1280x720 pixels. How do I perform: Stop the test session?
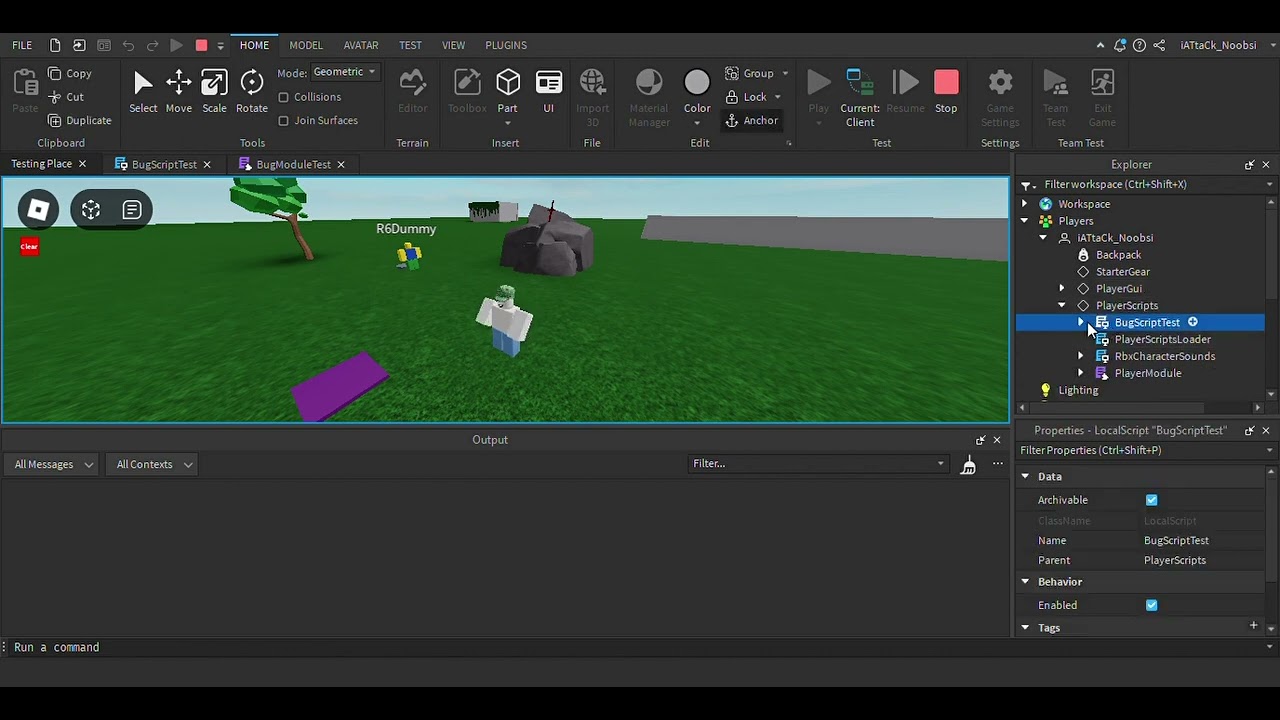(945, 90)
